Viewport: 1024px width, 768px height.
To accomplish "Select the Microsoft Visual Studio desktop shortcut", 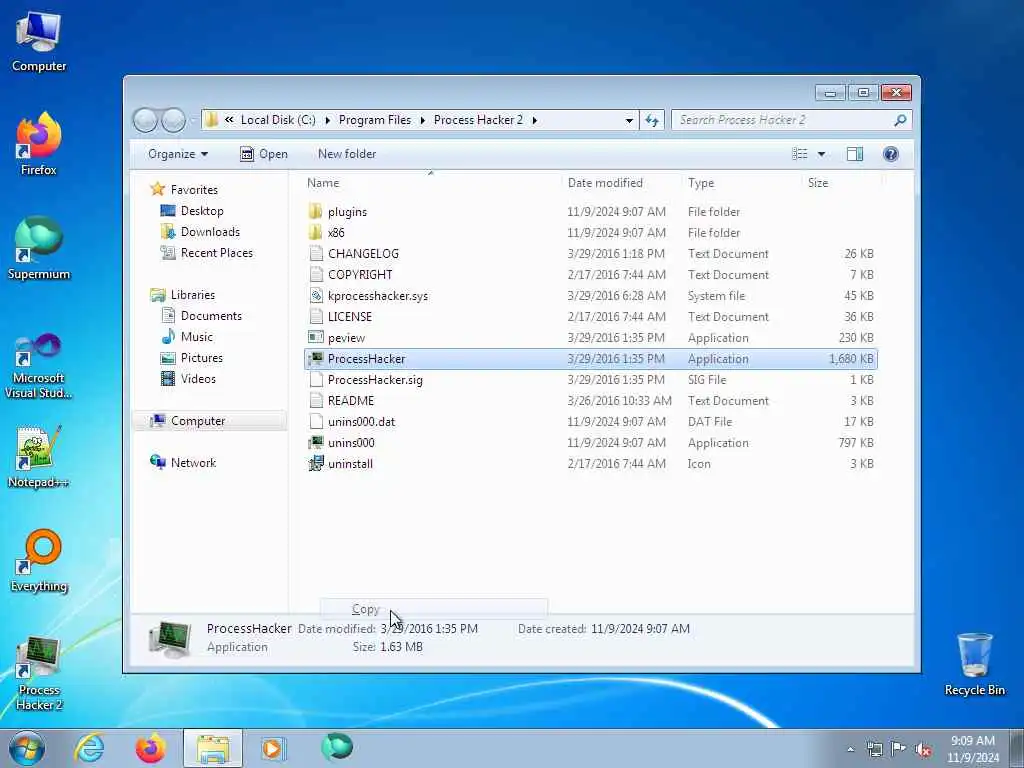I will click(39, 366).
